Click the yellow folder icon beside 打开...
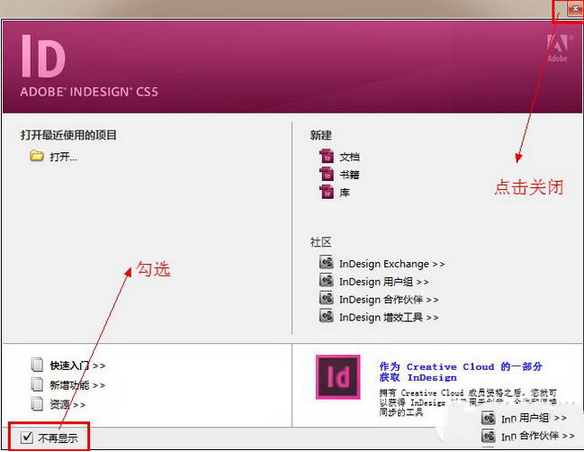Viewport: 584px width, 452px height. click(37, 156)
